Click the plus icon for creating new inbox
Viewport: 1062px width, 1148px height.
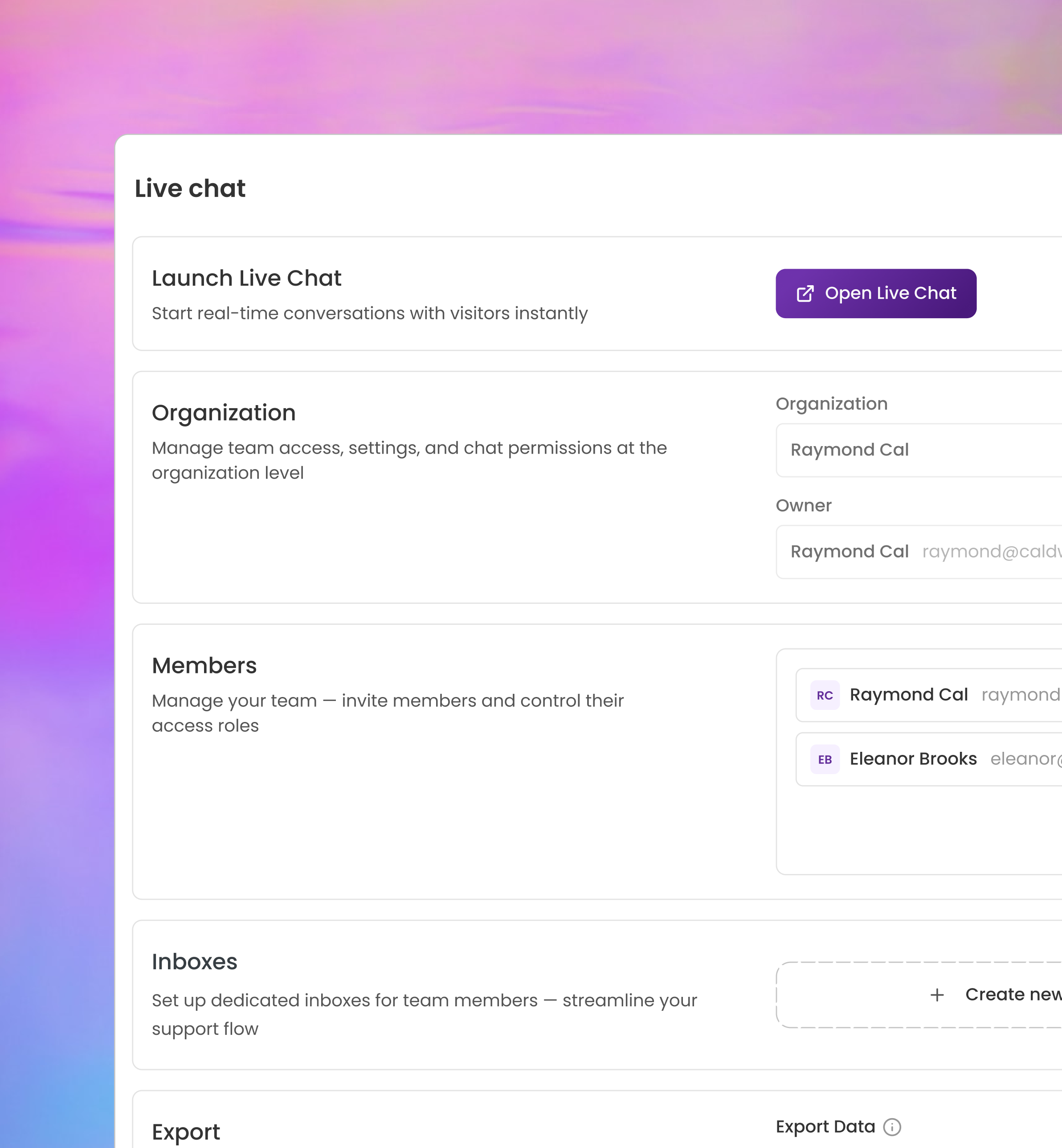[937, 995]
